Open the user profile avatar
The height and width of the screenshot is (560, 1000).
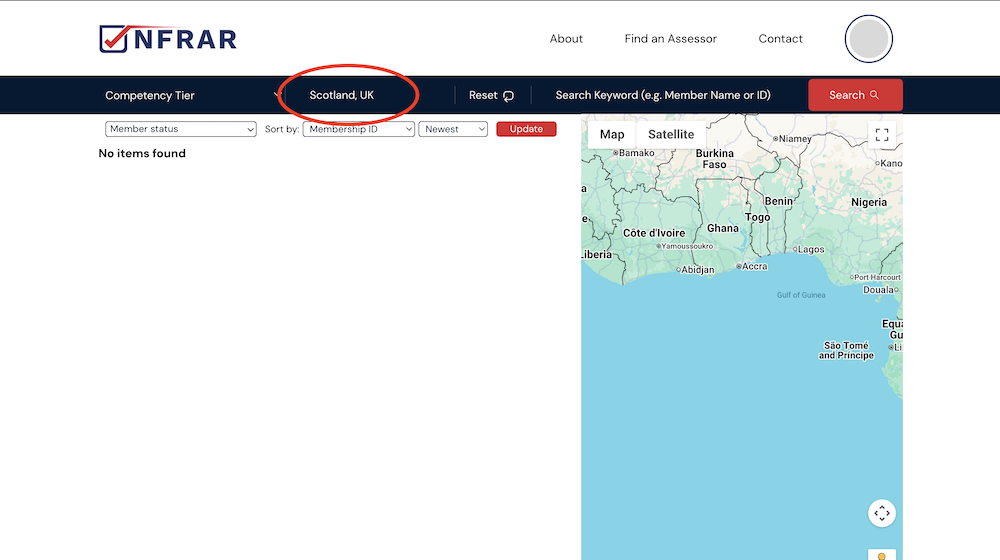point(868,39)
